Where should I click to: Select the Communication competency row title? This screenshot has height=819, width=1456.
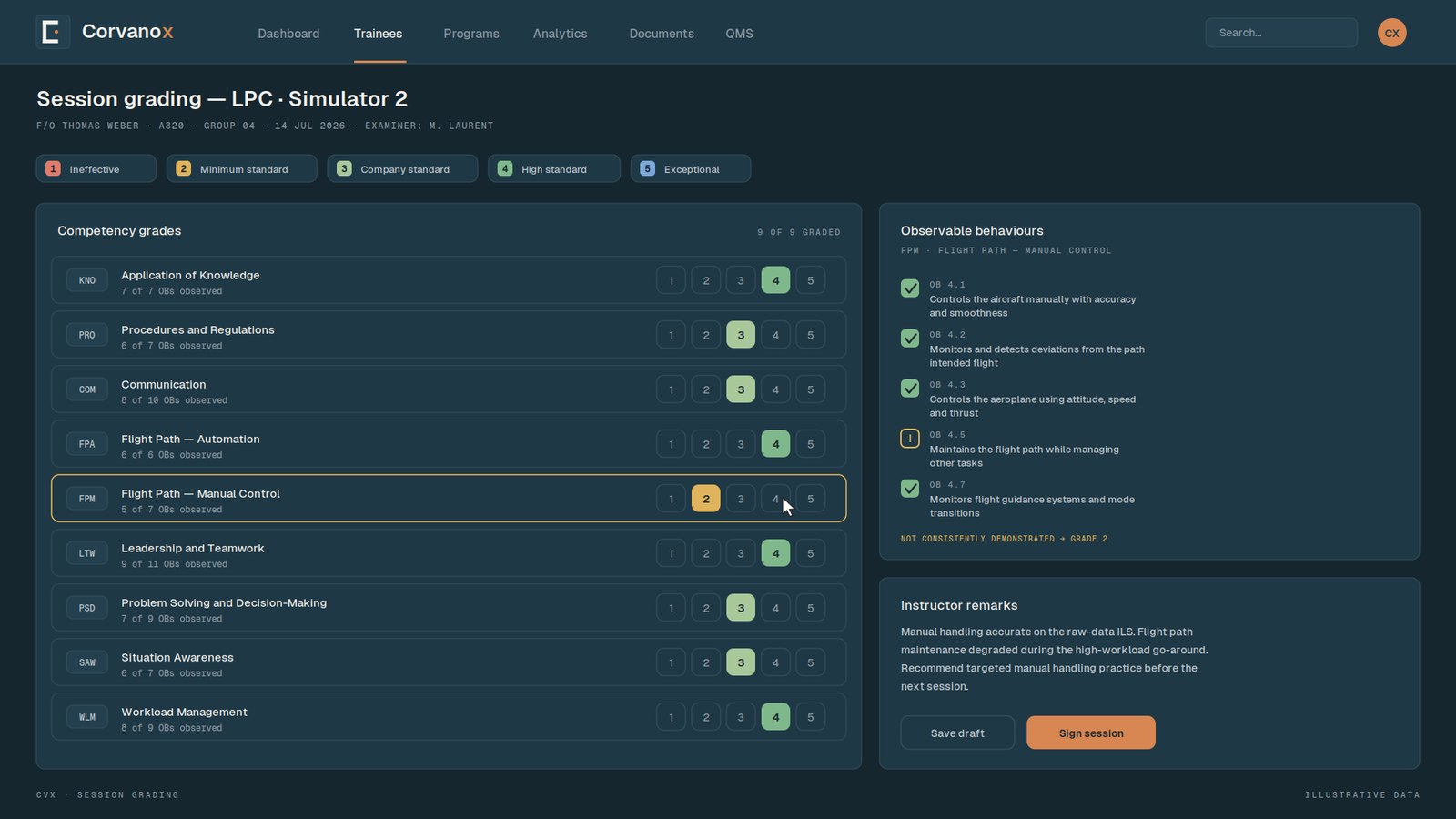point(164,384)
